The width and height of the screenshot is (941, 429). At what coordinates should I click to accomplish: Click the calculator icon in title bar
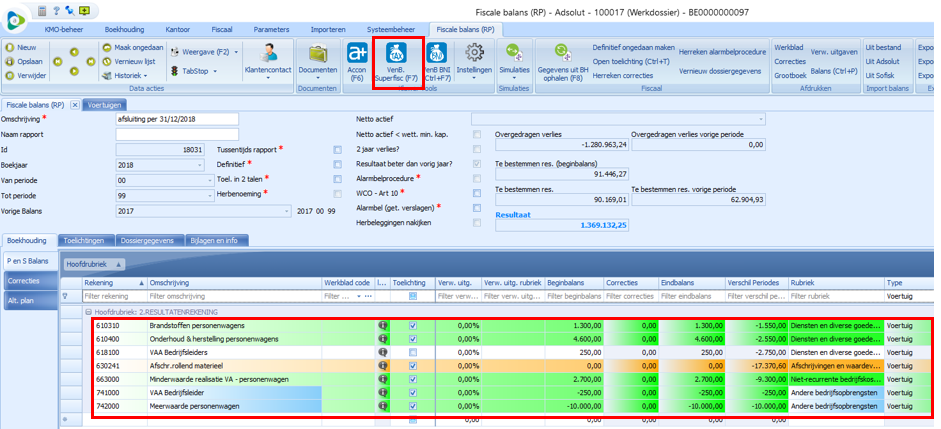pyautogui.click(x=44, y=10)
